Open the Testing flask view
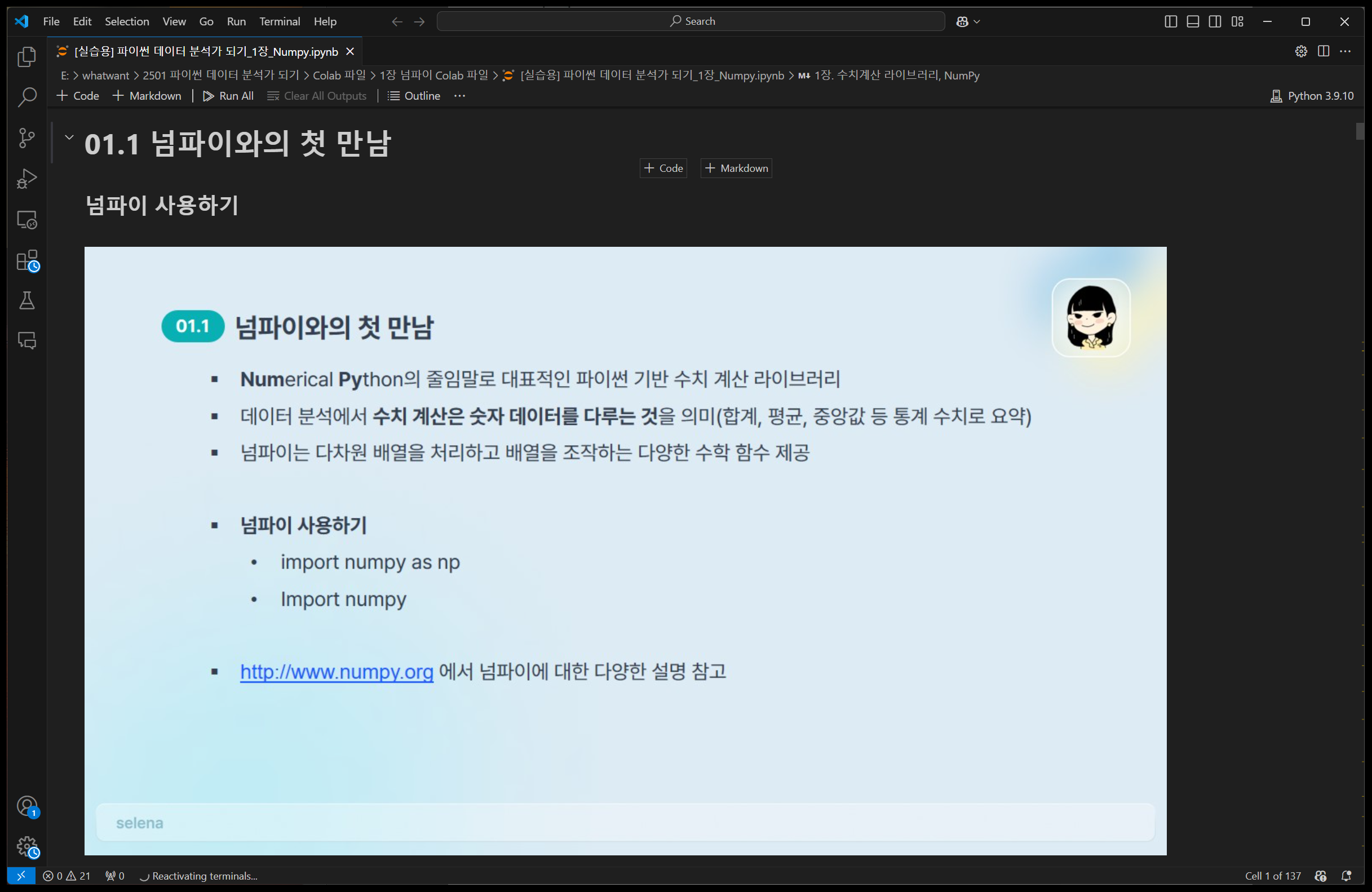Viewport: 1372px width, 892px height. tap(26, 300)
